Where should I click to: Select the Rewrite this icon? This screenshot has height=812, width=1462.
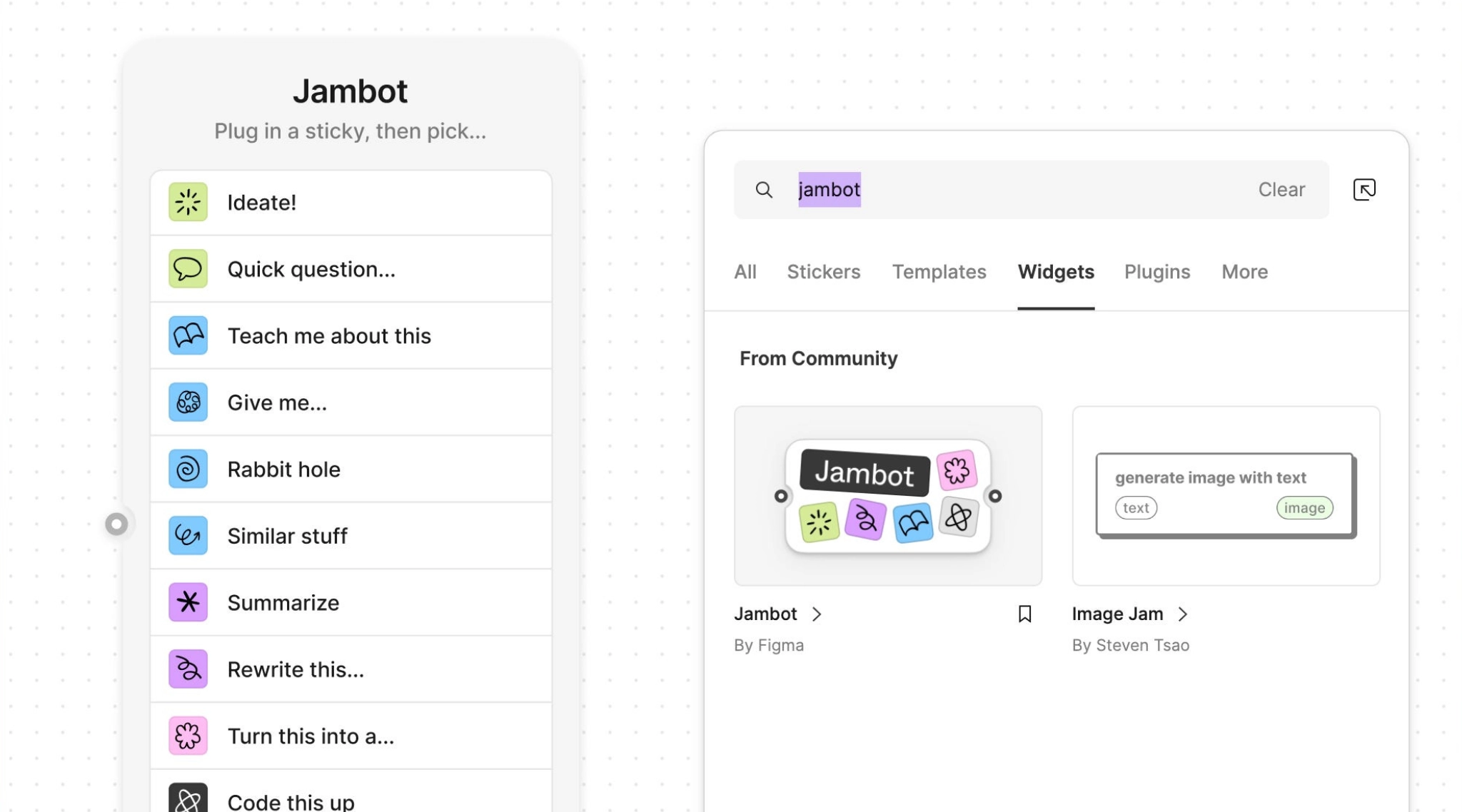(187, 668)
